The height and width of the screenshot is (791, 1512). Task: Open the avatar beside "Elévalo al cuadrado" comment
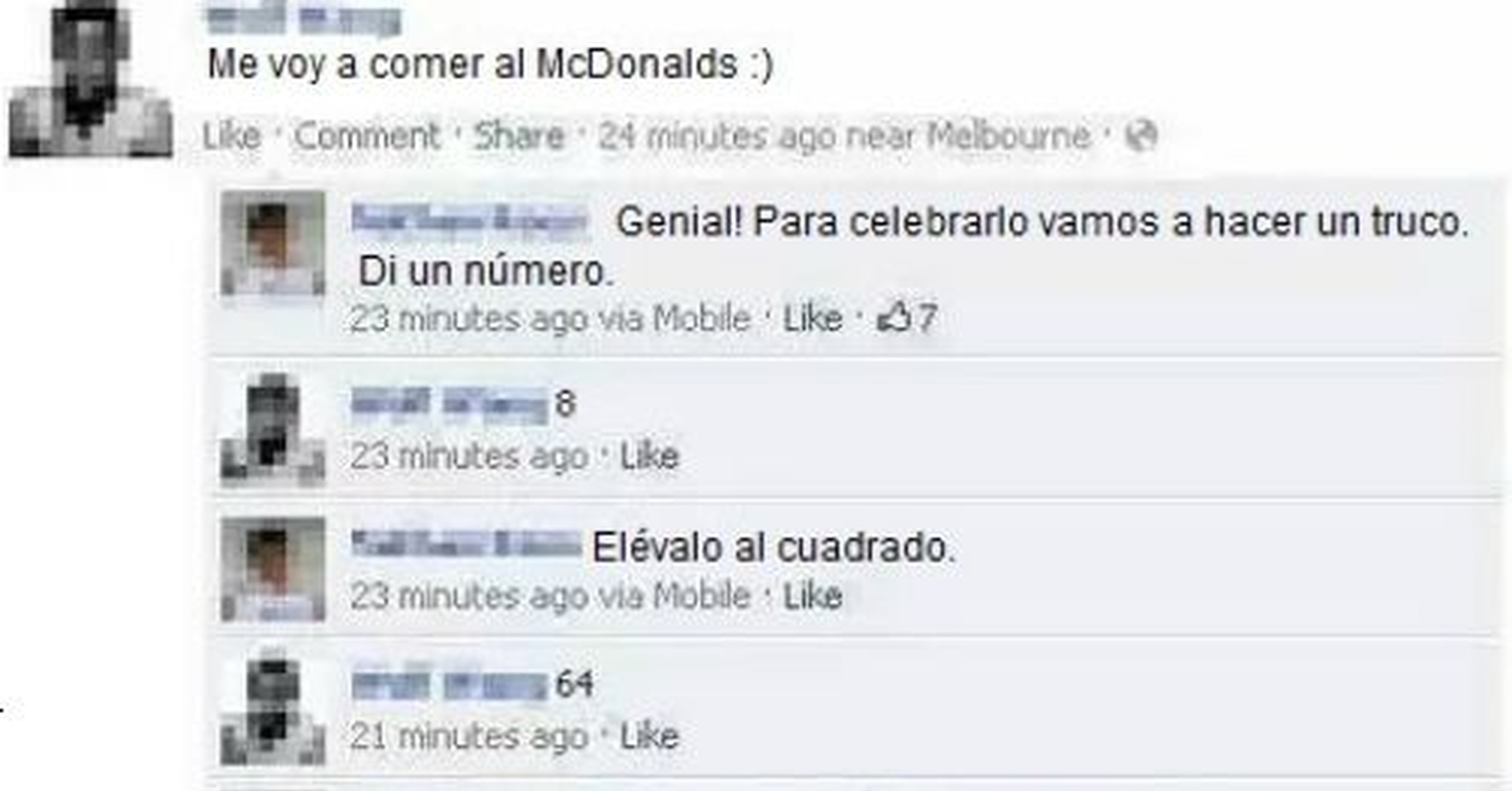[273, 569]
